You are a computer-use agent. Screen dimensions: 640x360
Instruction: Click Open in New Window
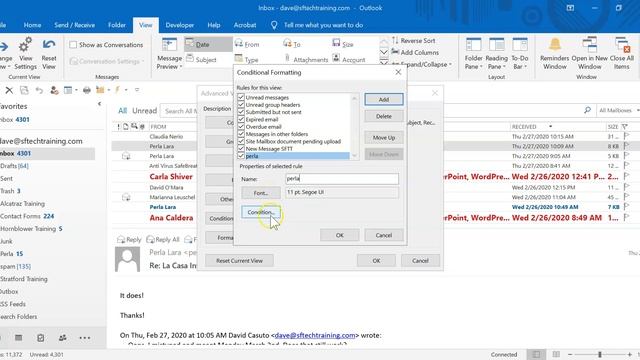589,53
